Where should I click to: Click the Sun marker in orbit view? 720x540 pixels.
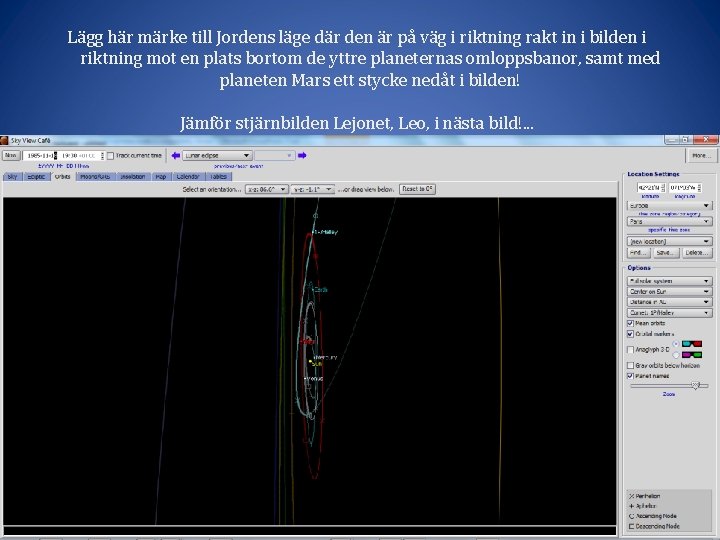[310, 363]
